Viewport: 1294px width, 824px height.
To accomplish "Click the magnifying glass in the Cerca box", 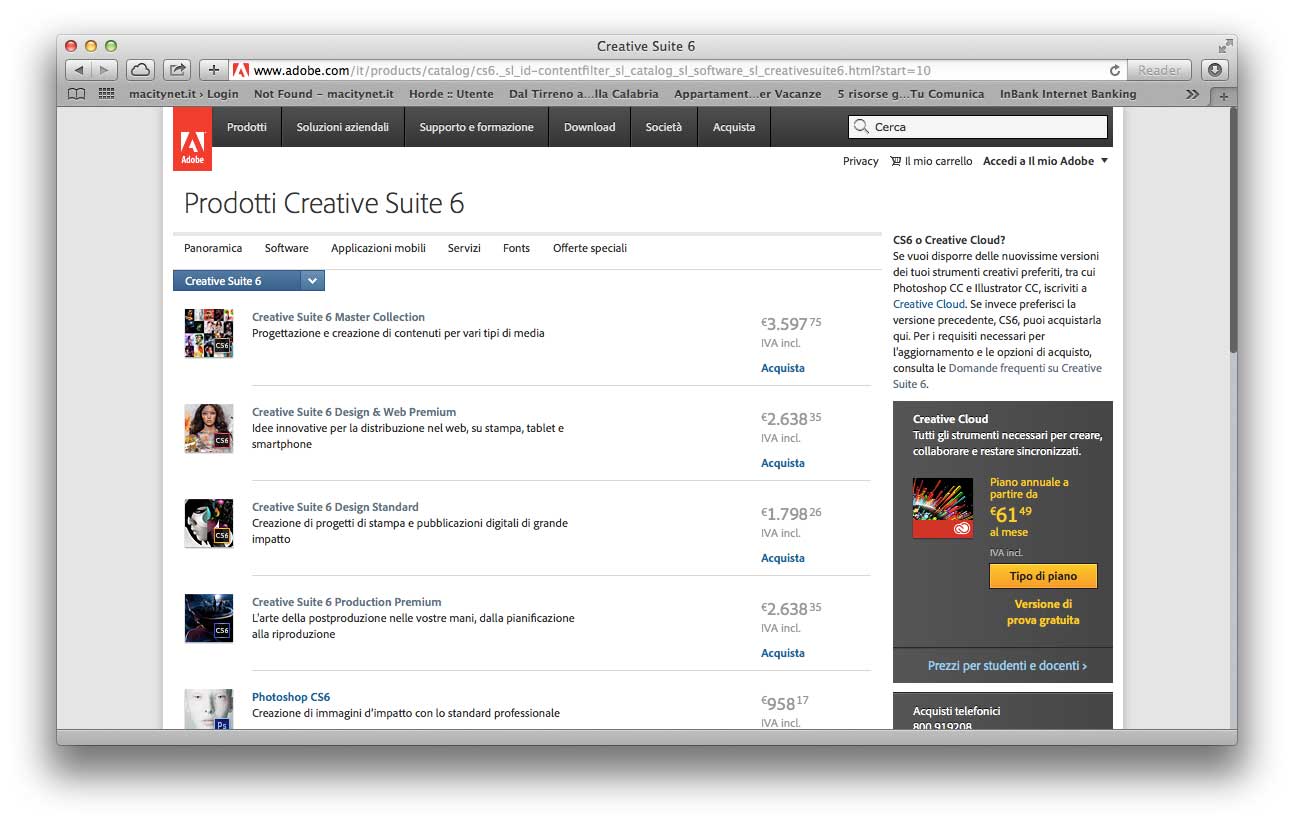I will 861,127.
